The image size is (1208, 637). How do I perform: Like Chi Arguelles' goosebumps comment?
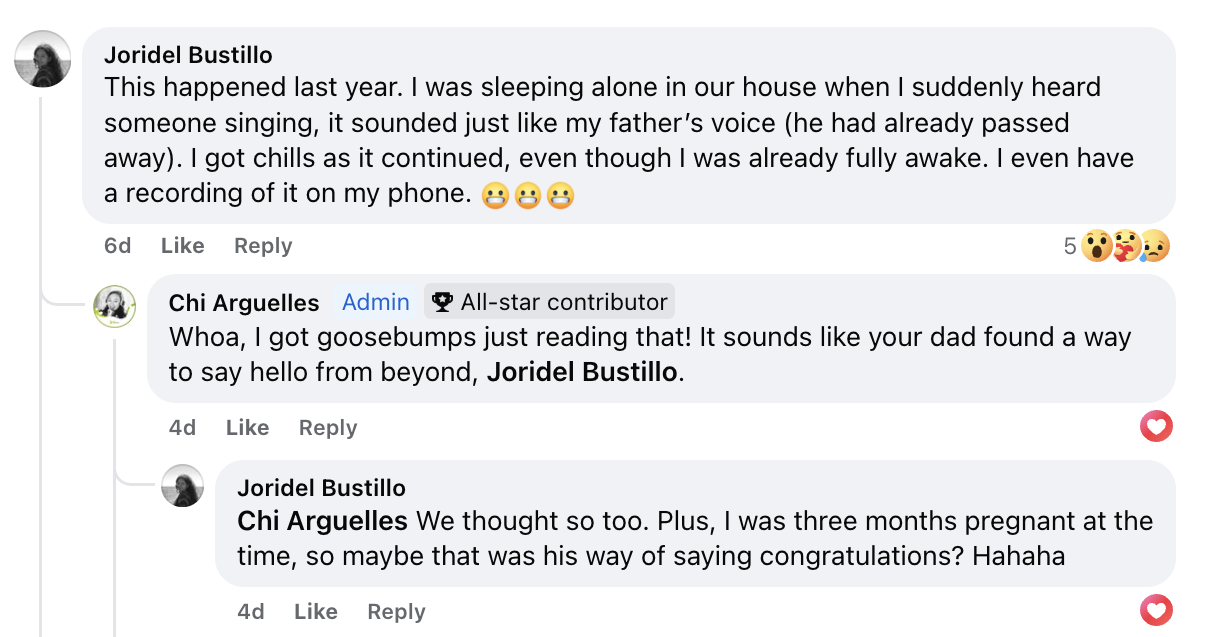point(247,428)
